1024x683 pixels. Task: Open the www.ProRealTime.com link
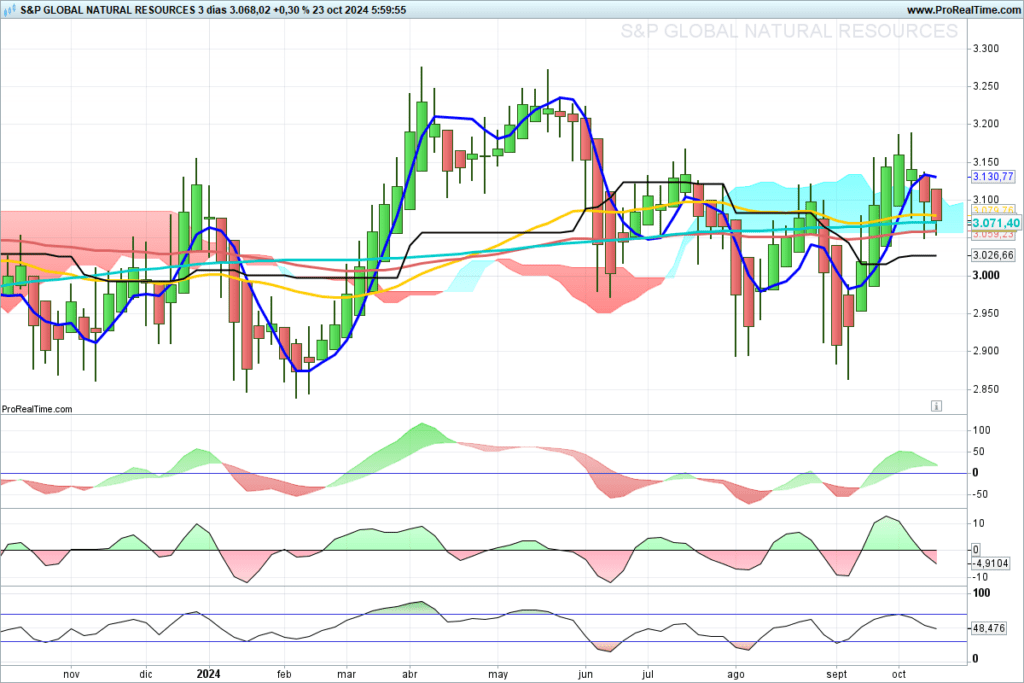[963, 10]
